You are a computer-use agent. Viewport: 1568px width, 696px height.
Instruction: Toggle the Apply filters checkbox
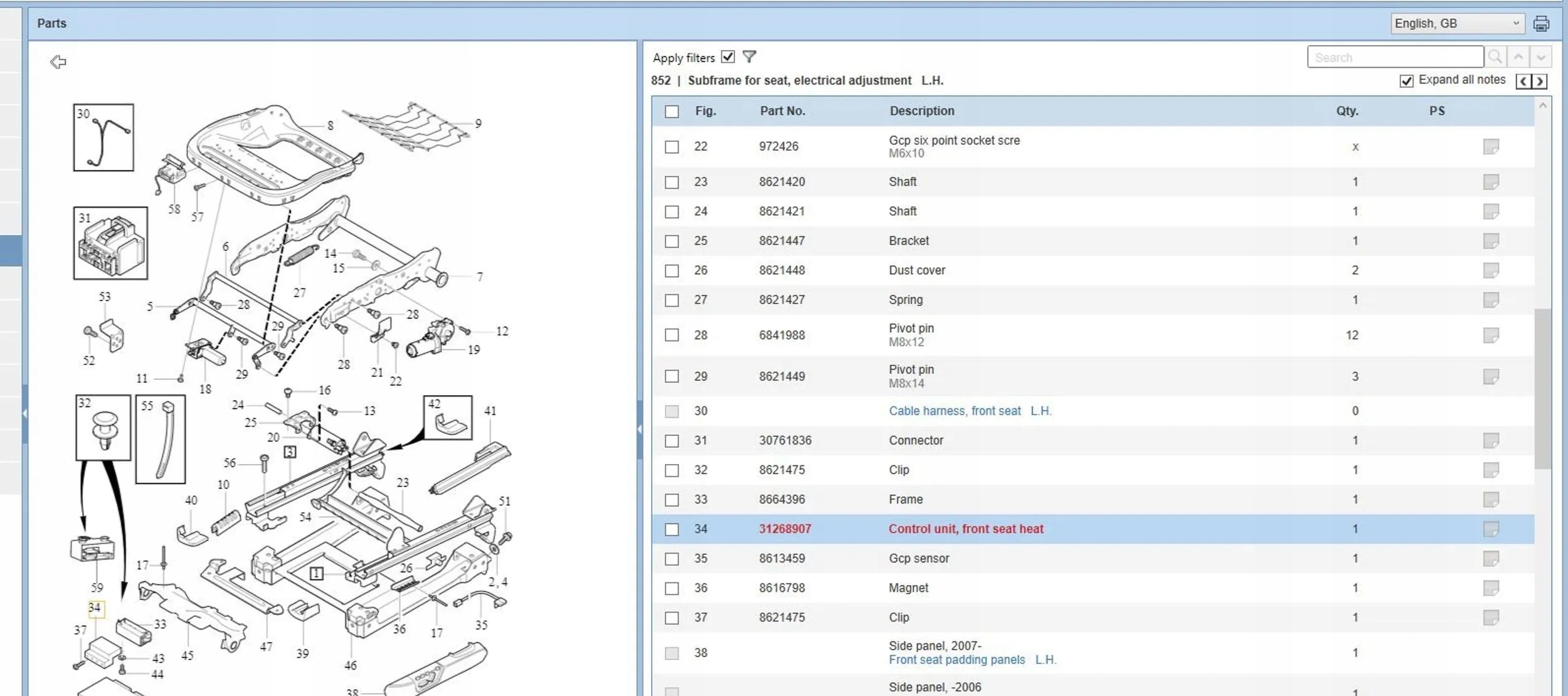pos(728,57)
